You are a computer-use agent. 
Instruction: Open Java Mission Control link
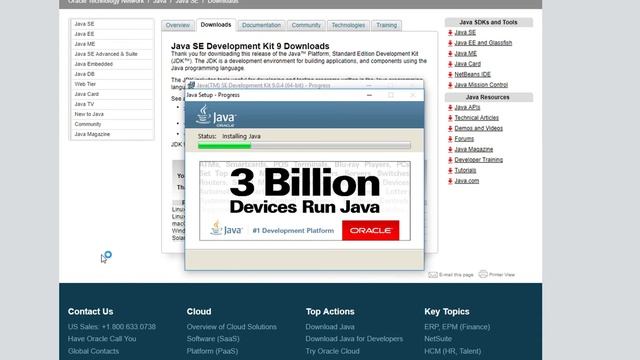(x=481, y=85)
